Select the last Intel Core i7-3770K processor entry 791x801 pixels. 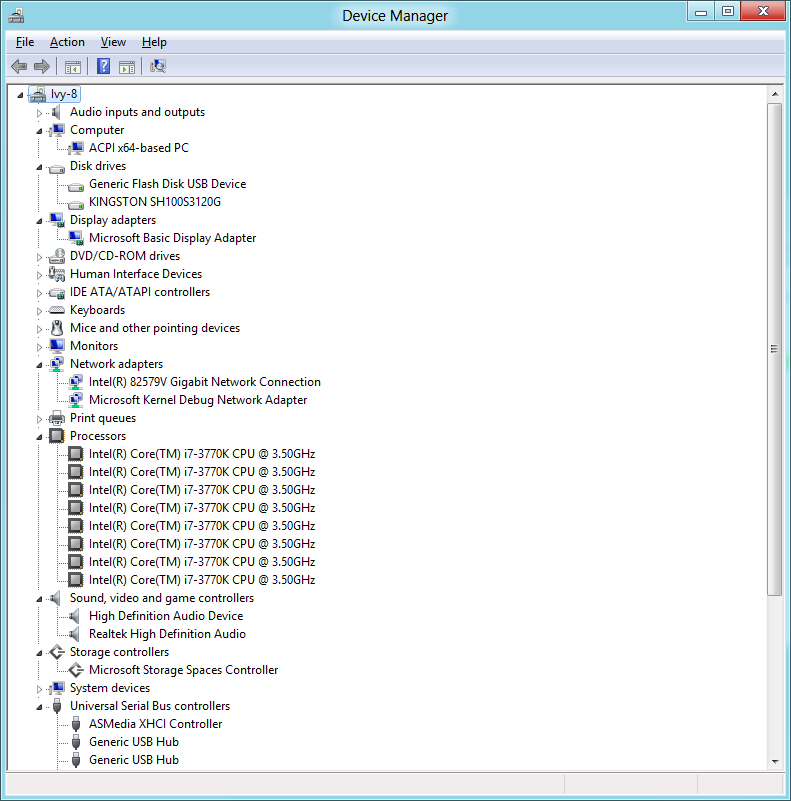[202, 580]
